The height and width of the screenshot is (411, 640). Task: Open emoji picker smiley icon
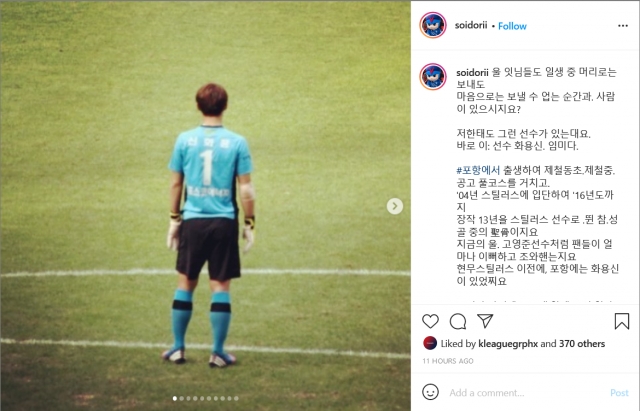(430, 392)
